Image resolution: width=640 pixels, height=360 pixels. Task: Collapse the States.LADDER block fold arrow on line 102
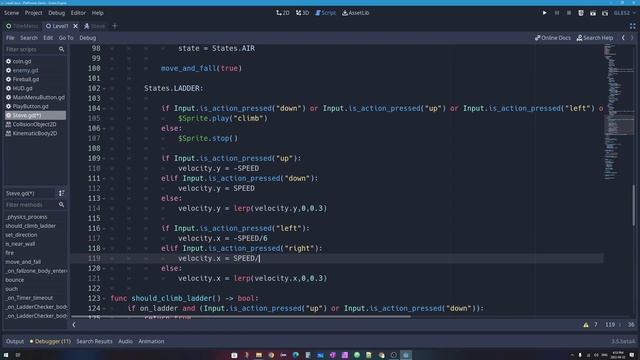click(x=104, y=89)
